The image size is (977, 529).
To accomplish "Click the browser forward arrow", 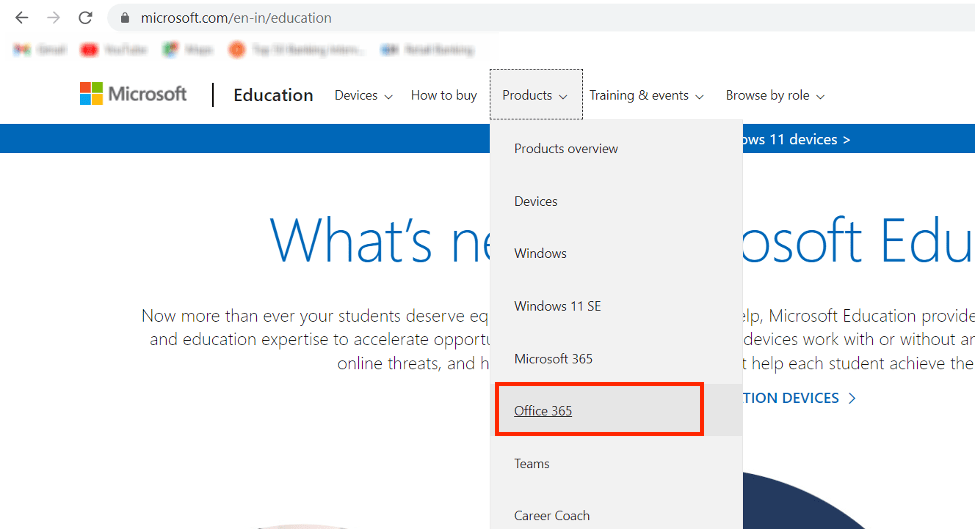I will (x=54, y=18).
